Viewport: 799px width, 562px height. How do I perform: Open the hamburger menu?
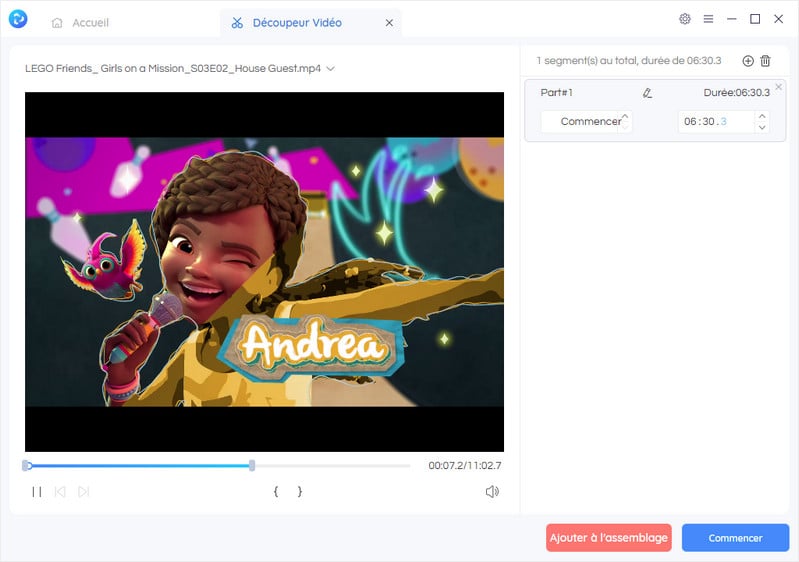[708, 19]
